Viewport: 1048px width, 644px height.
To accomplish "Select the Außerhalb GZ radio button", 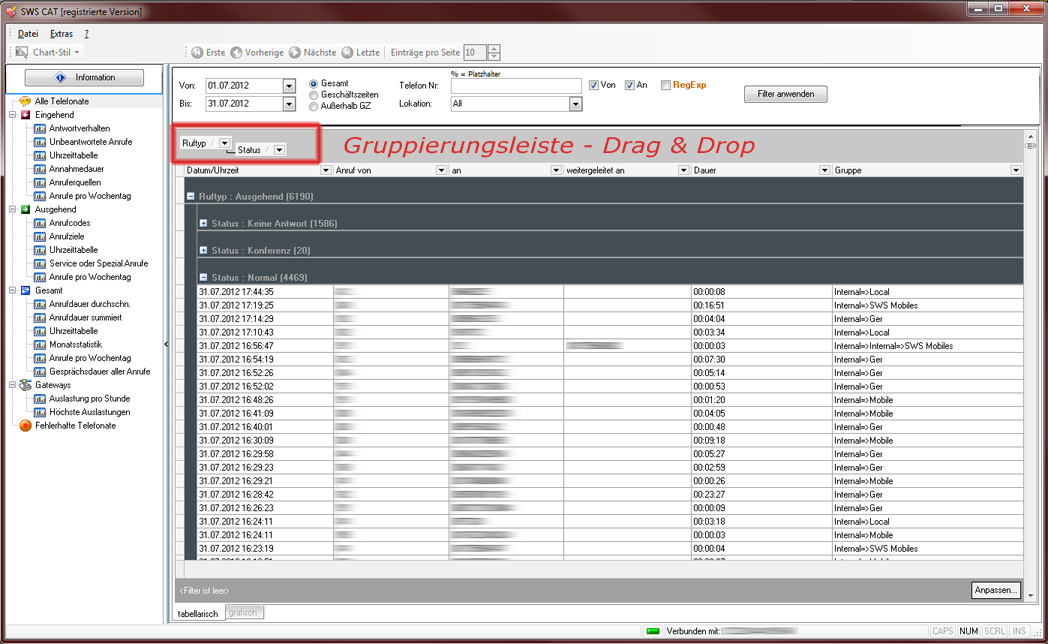I will click(x=313, y=106).
